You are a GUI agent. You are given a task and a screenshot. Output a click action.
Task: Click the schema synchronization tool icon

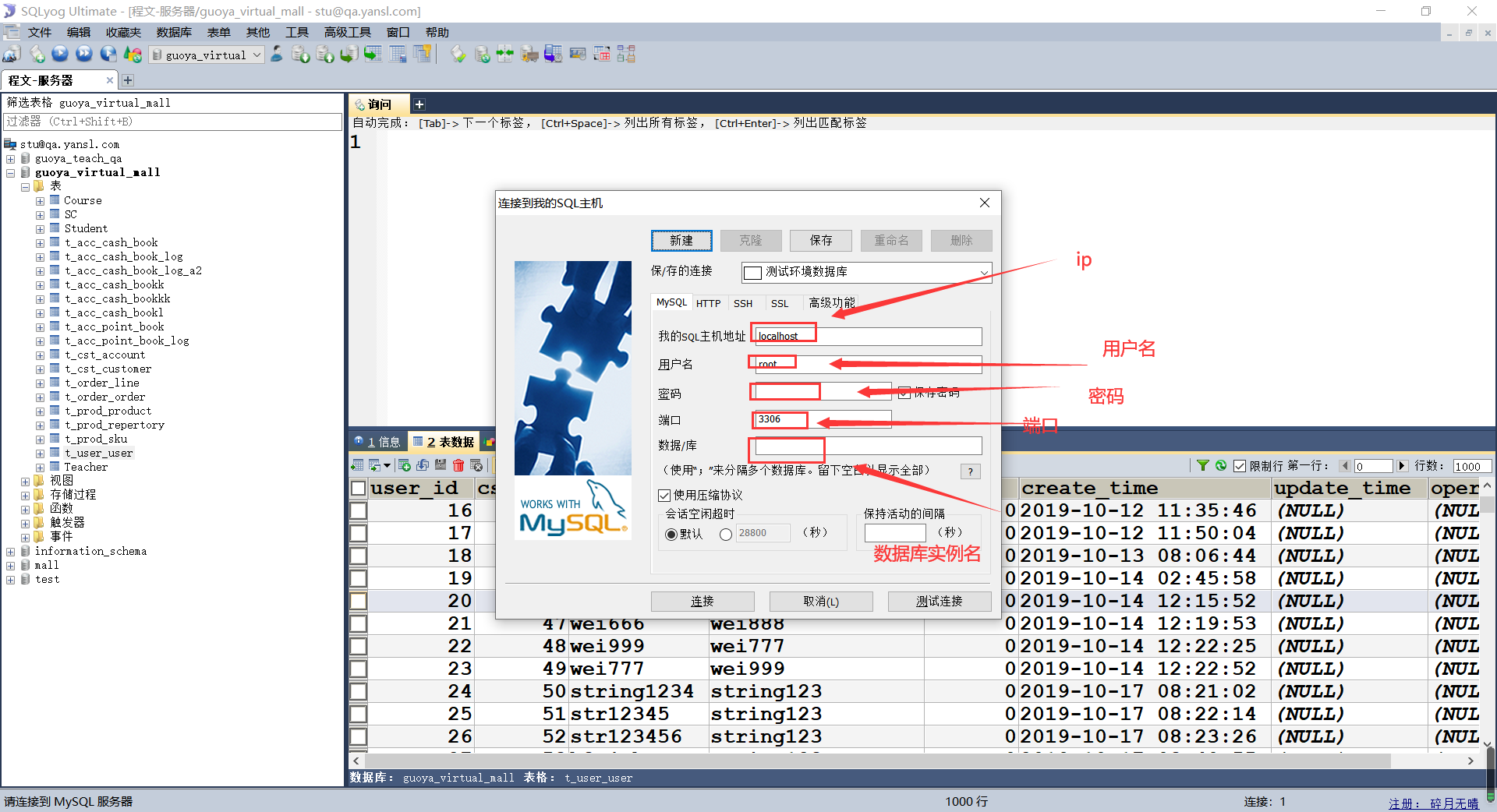click(505, 55)
